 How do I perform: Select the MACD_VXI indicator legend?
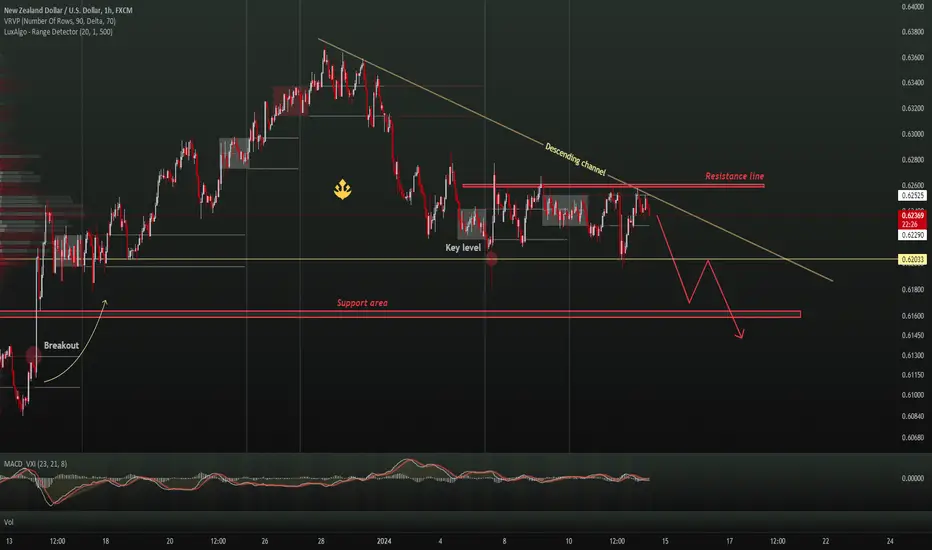click(x=35, y=464)
